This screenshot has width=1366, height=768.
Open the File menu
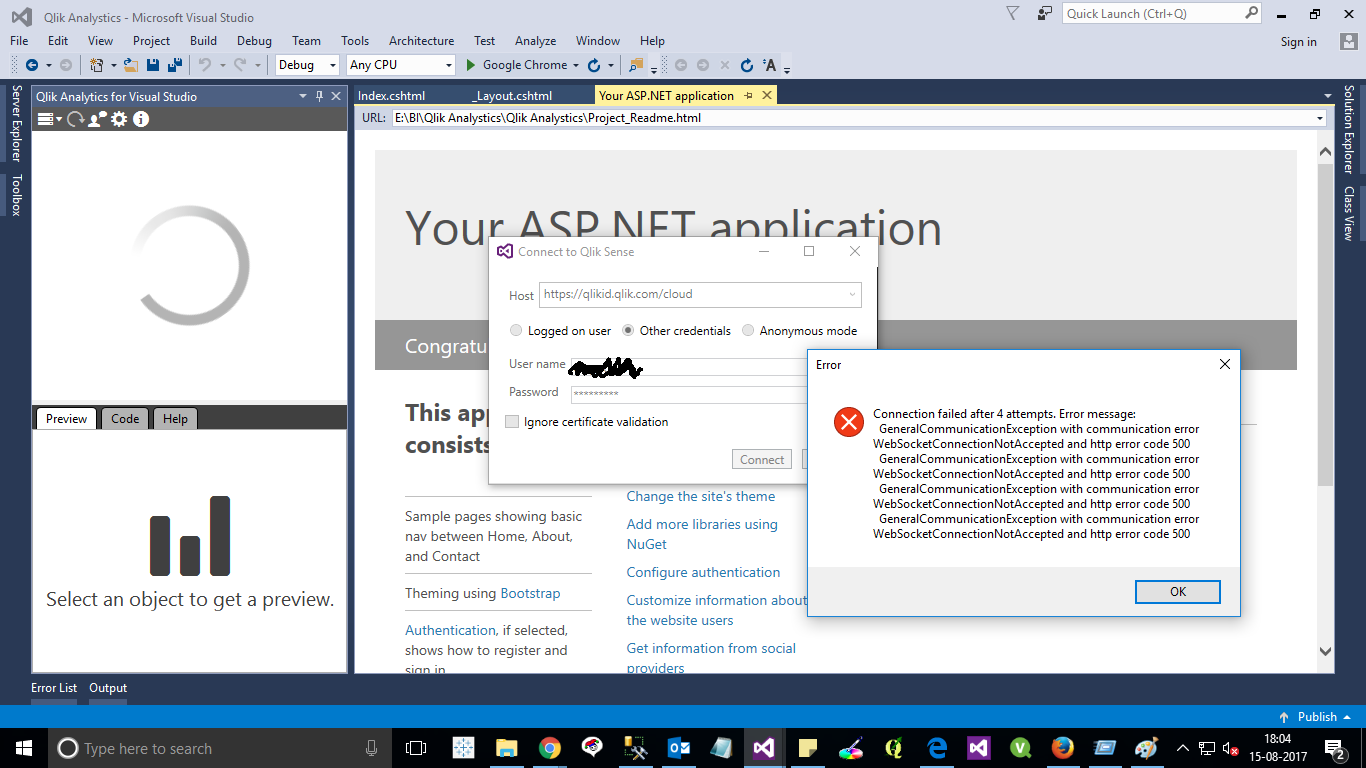point(19,41)
